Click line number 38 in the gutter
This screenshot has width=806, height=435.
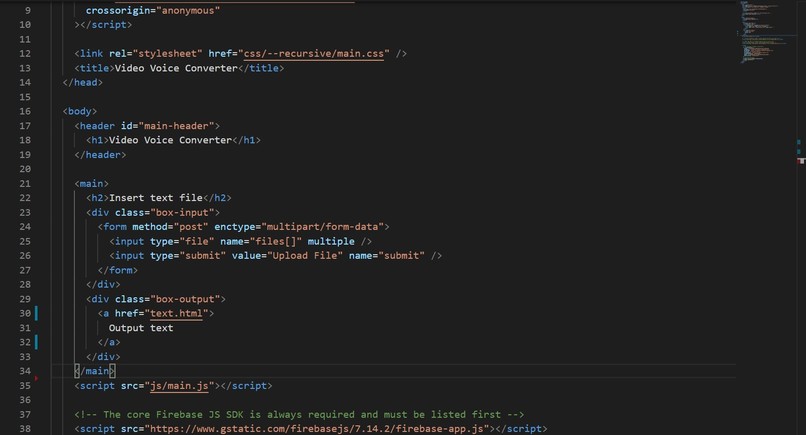click(x=25, y=428)
